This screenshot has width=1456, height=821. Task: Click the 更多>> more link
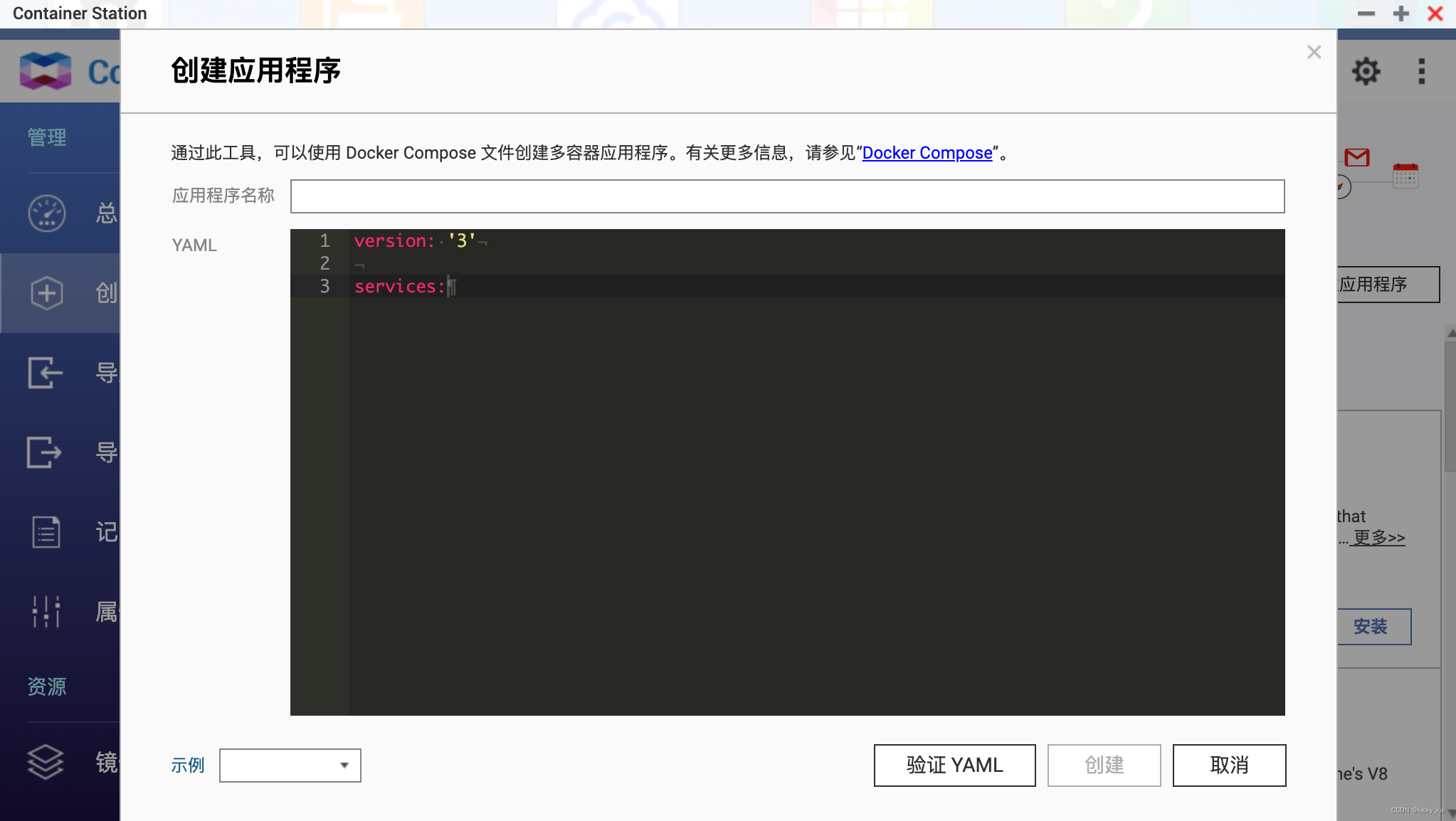tap(1378, 538)
